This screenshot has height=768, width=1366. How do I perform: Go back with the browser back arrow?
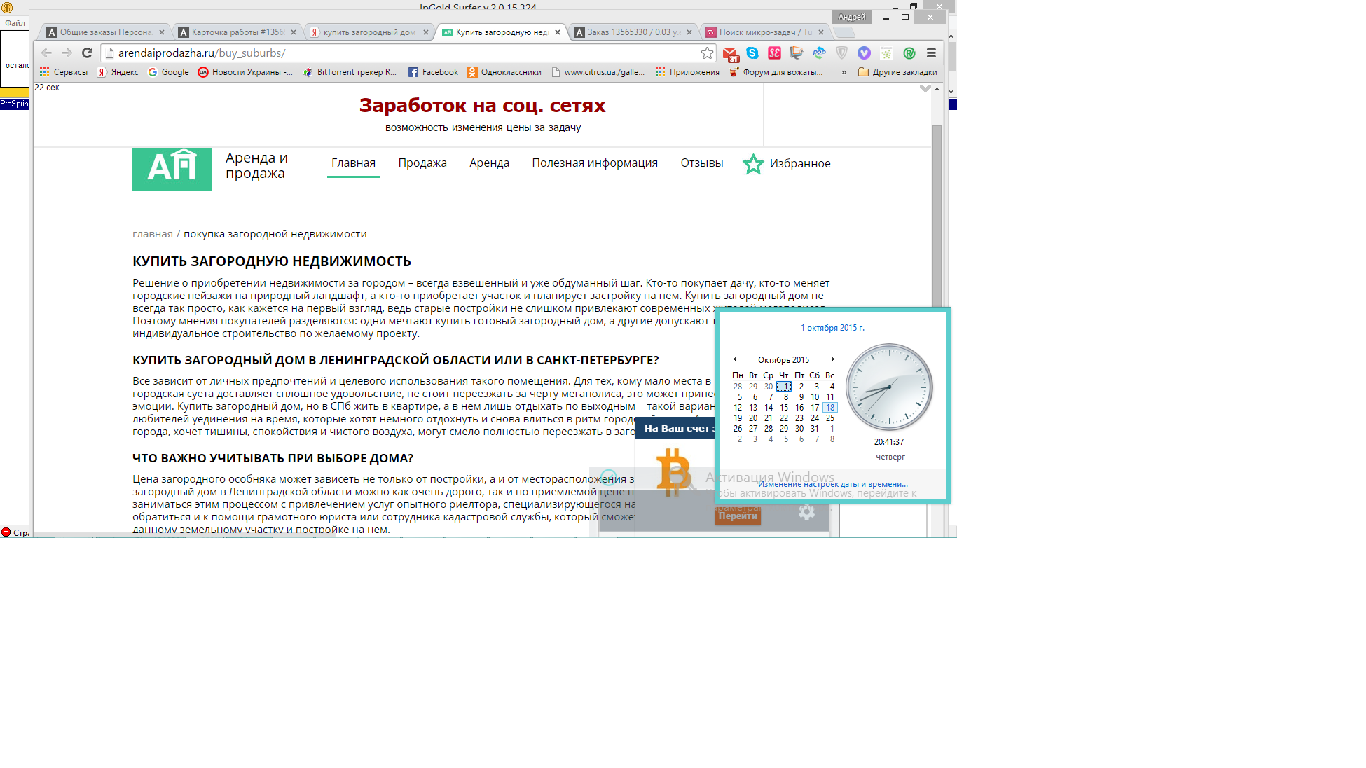46,53
